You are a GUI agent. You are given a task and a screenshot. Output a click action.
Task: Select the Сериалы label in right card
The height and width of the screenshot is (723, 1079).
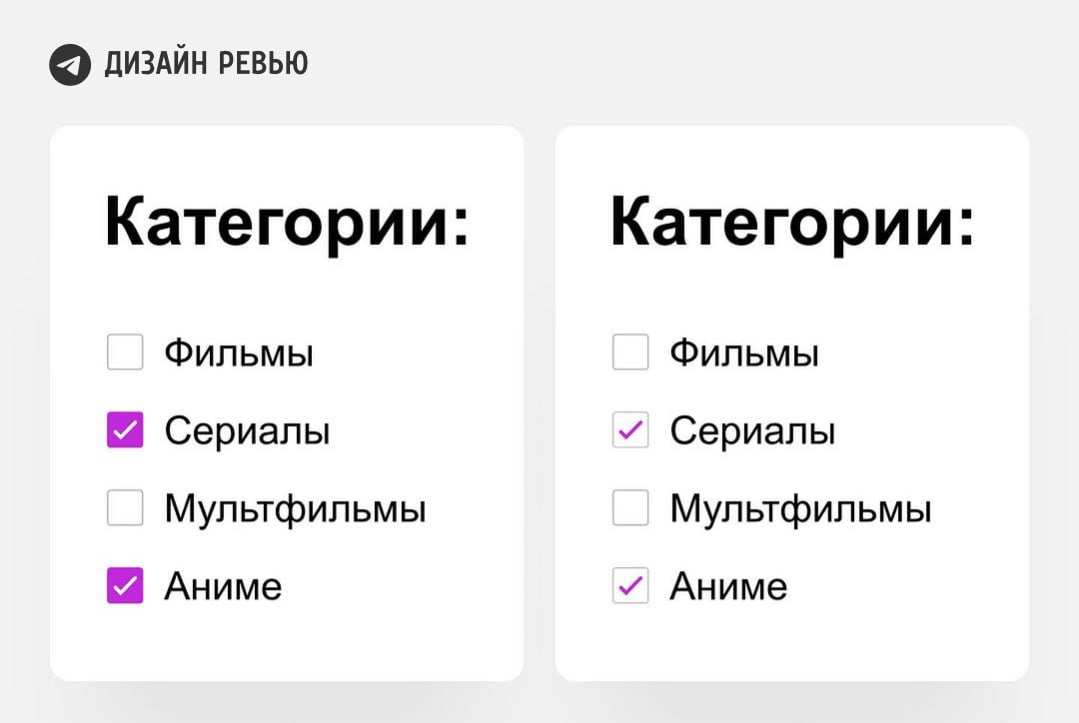[752, 431]
